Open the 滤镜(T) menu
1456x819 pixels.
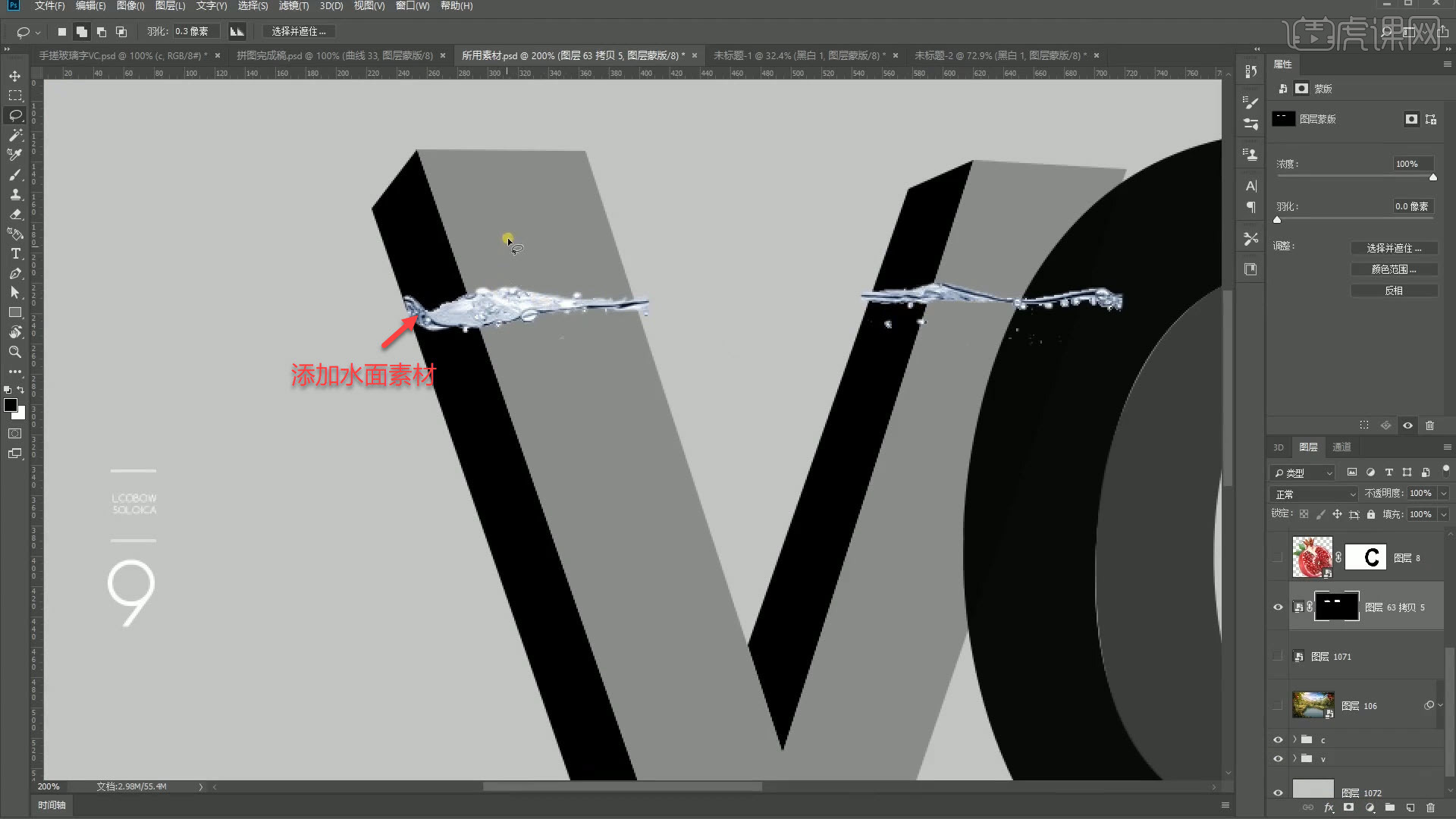(x=293, y=6)
